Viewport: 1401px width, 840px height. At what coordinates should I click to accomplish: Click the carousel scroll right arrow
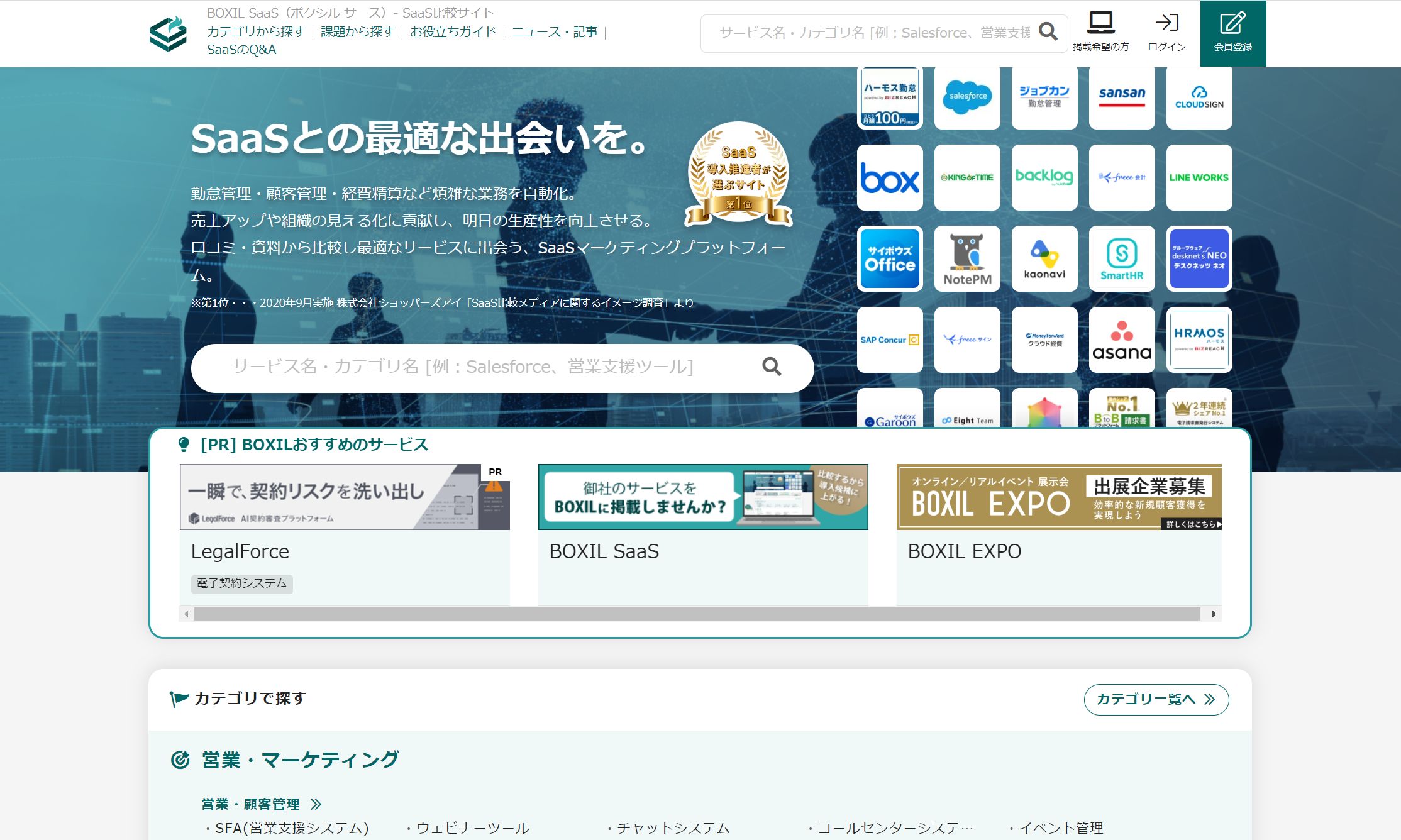[1214, 614]
